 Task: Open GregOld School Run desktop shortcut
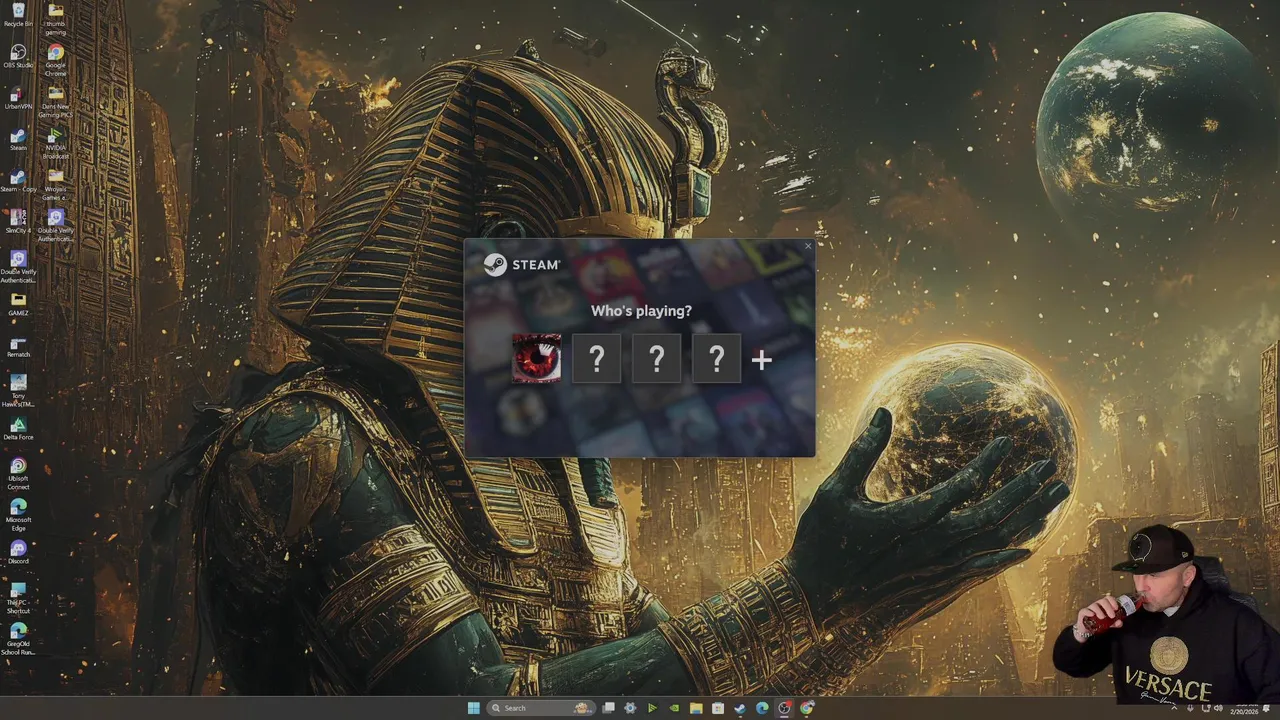(x=18, y=639)
